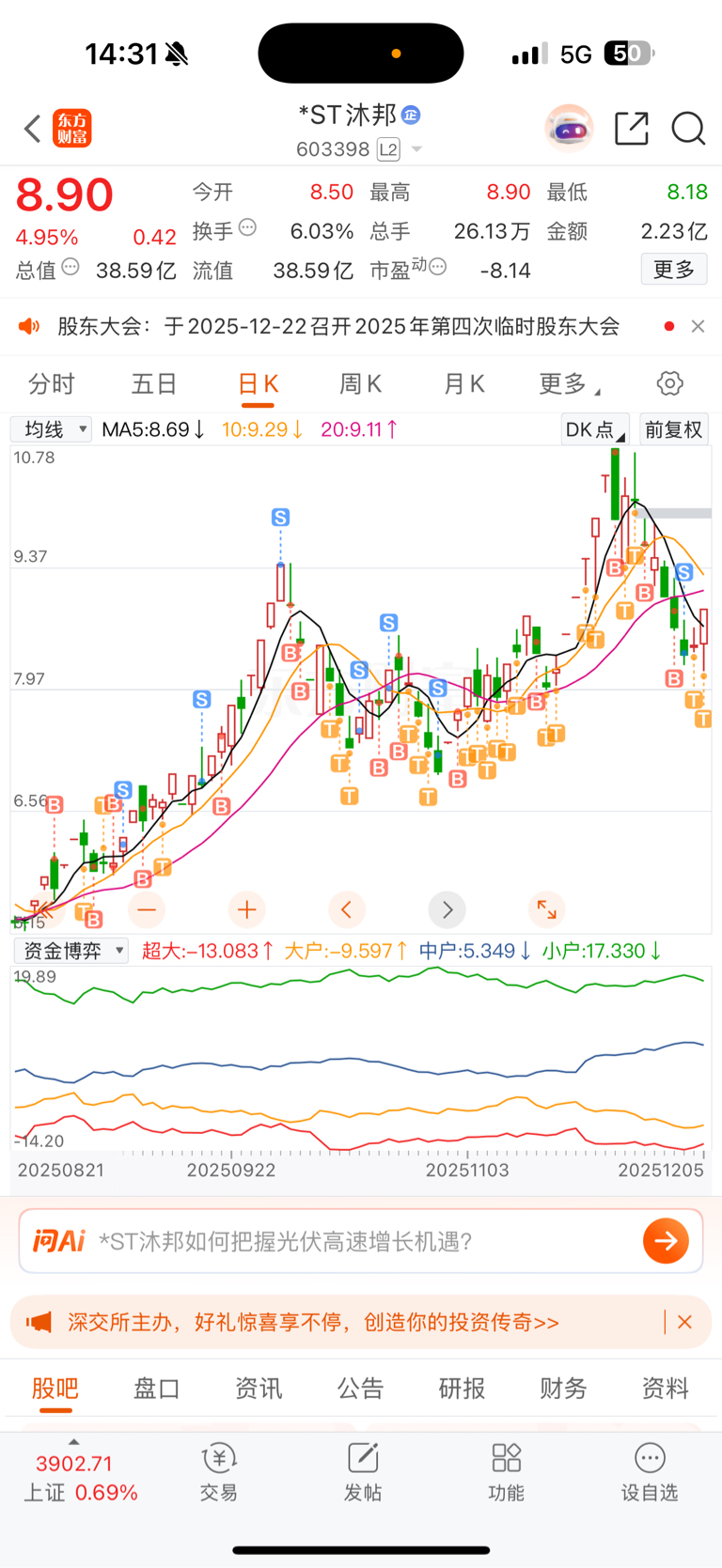Close the 深交所 promotion banner
Image resolution: width=722 pixels, height=1568 pixels.
coord(684,1323)
